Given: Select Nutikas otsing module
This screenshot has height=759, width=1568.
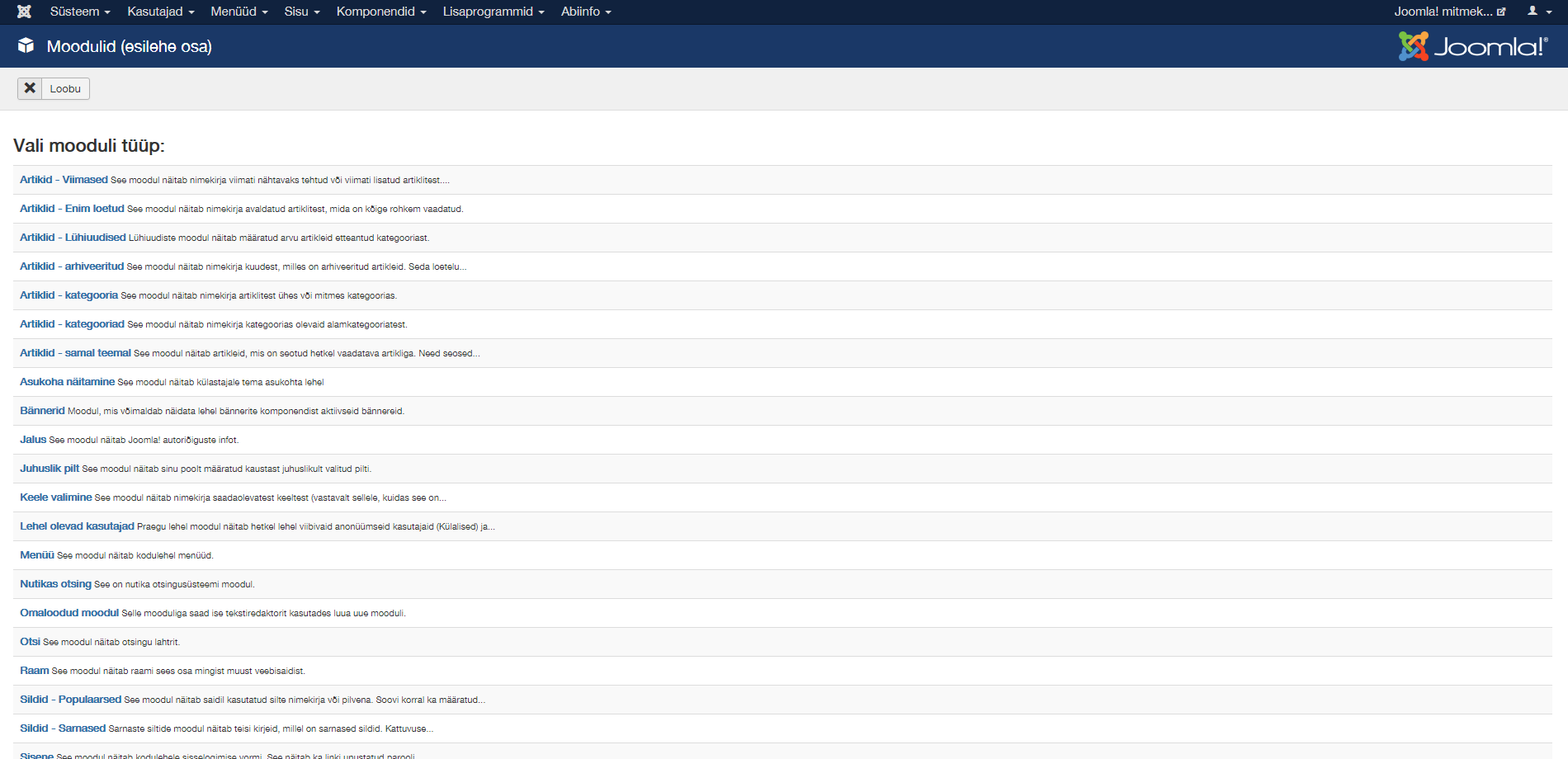Looking at the screenshot, I should (x=55, y=584).
